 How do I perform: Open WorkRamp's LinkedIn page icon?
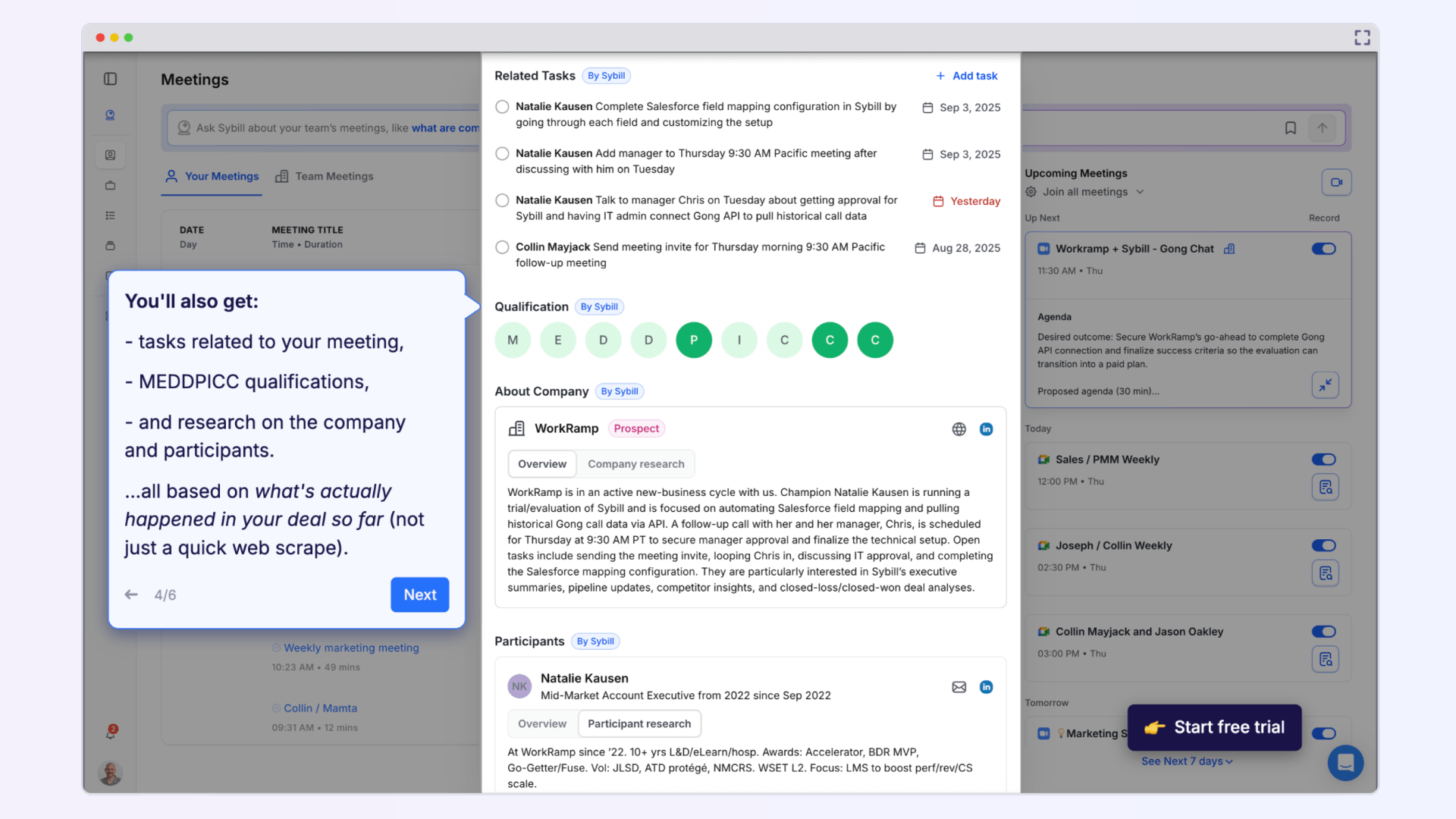click(x=986, y=429)
